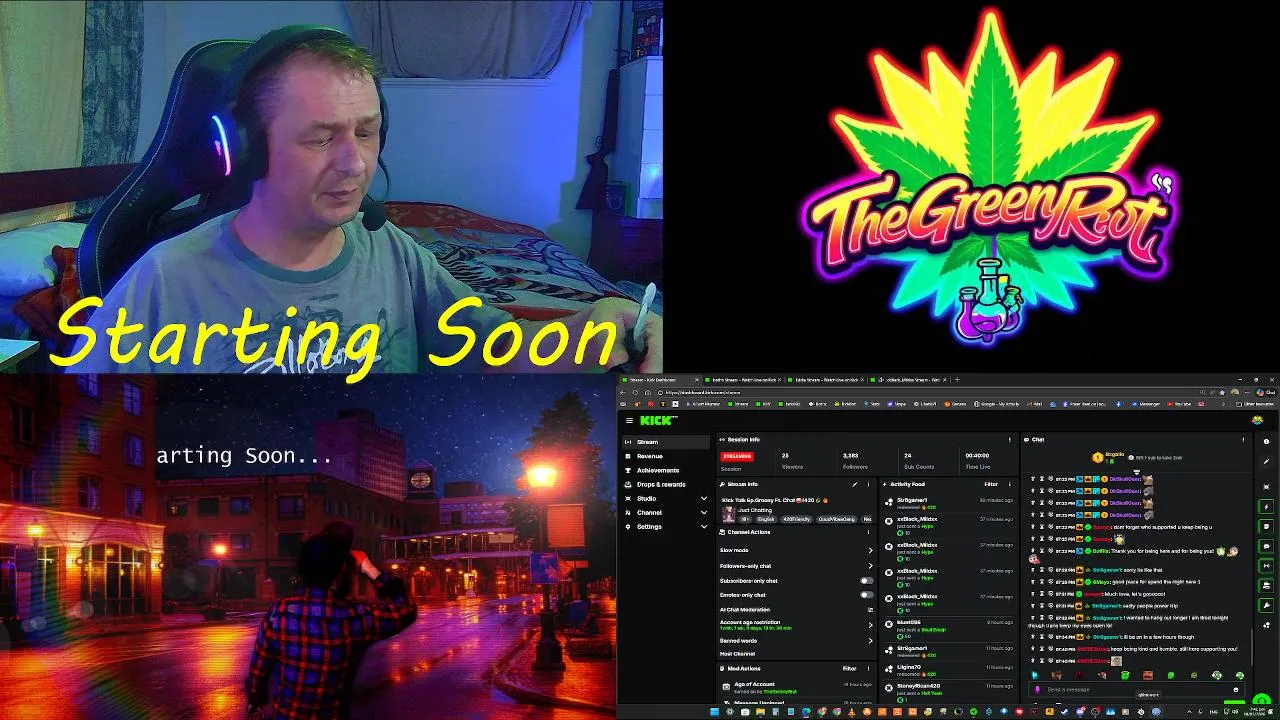Screen dimensions: 1280x720
Task: Toggle Subscribers-only chat switch
Action: point(867,581)
